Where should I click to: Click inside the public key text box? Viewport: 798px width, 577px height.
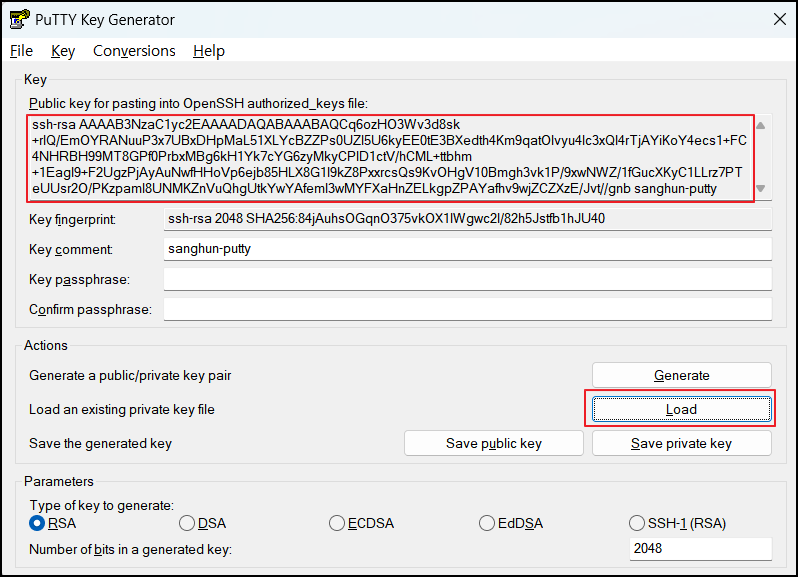pyautogui.click(x=390, y=158)
